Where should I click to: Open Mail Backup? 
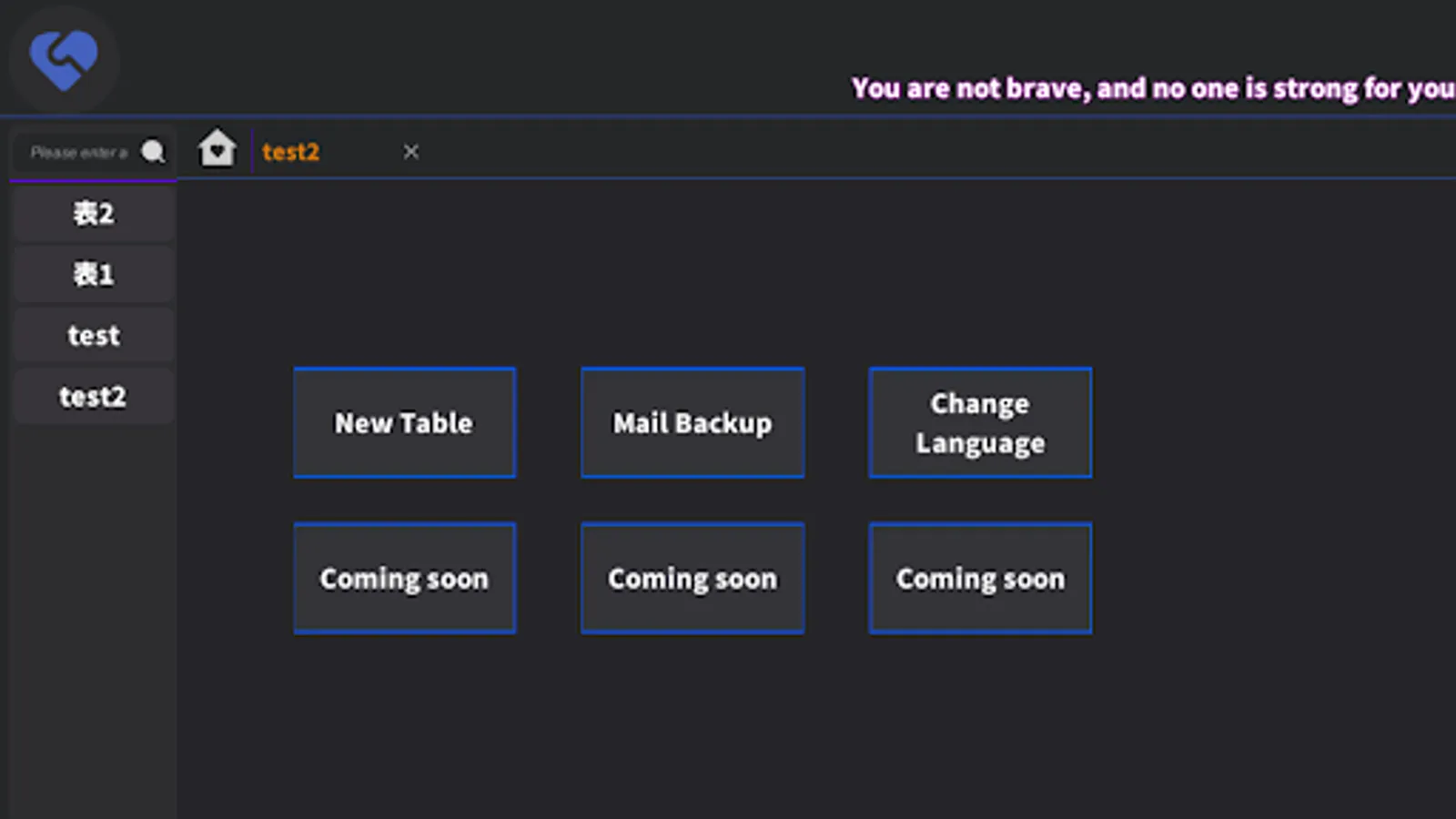tap(692, 422)
